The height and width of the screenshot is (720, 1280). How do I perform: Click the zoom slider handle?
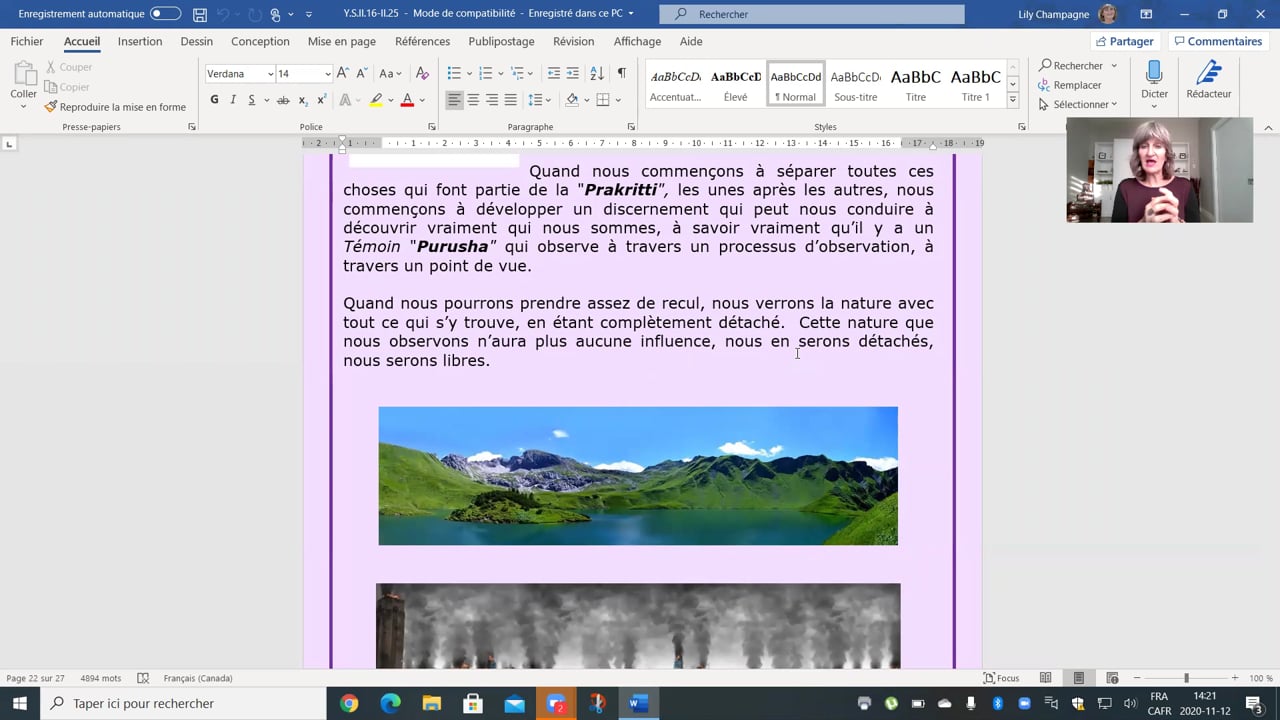click(x=1186, y=678)
